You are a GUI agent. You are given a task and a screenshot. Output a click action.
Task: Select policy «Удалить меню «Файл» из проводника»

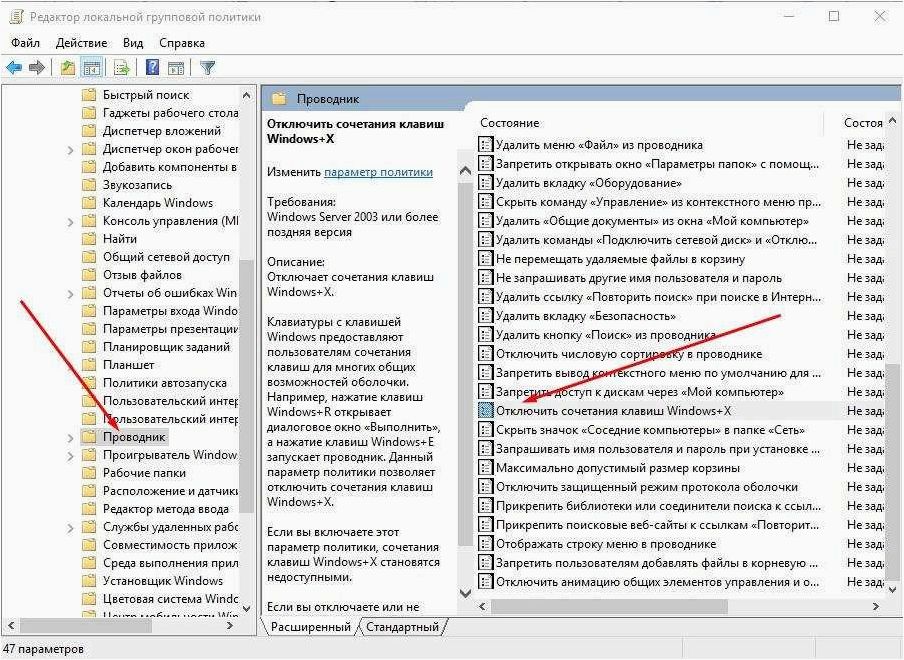599,145
